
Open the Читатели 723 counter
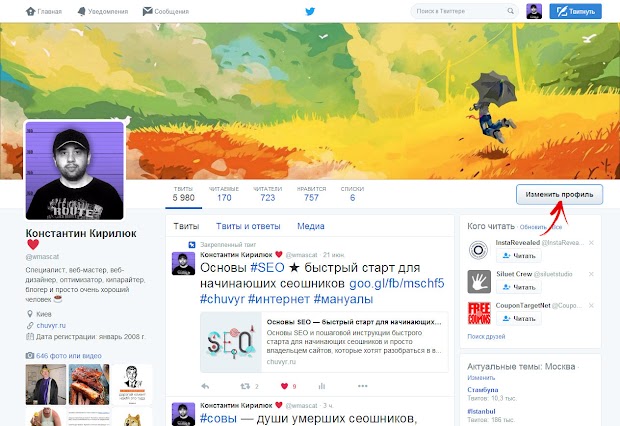268,194
